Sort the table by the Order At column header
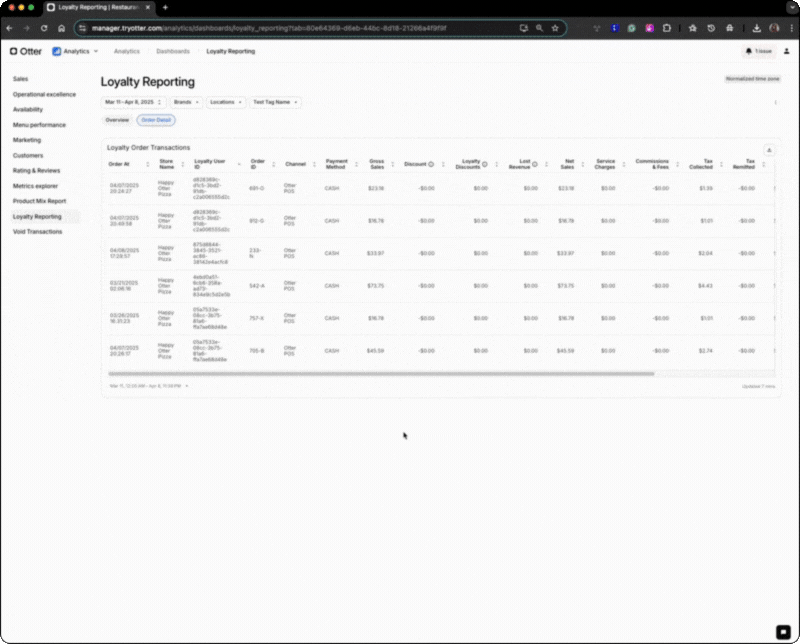Image resolution: width=800 pixels, height=644 pixels. [119, 164]
